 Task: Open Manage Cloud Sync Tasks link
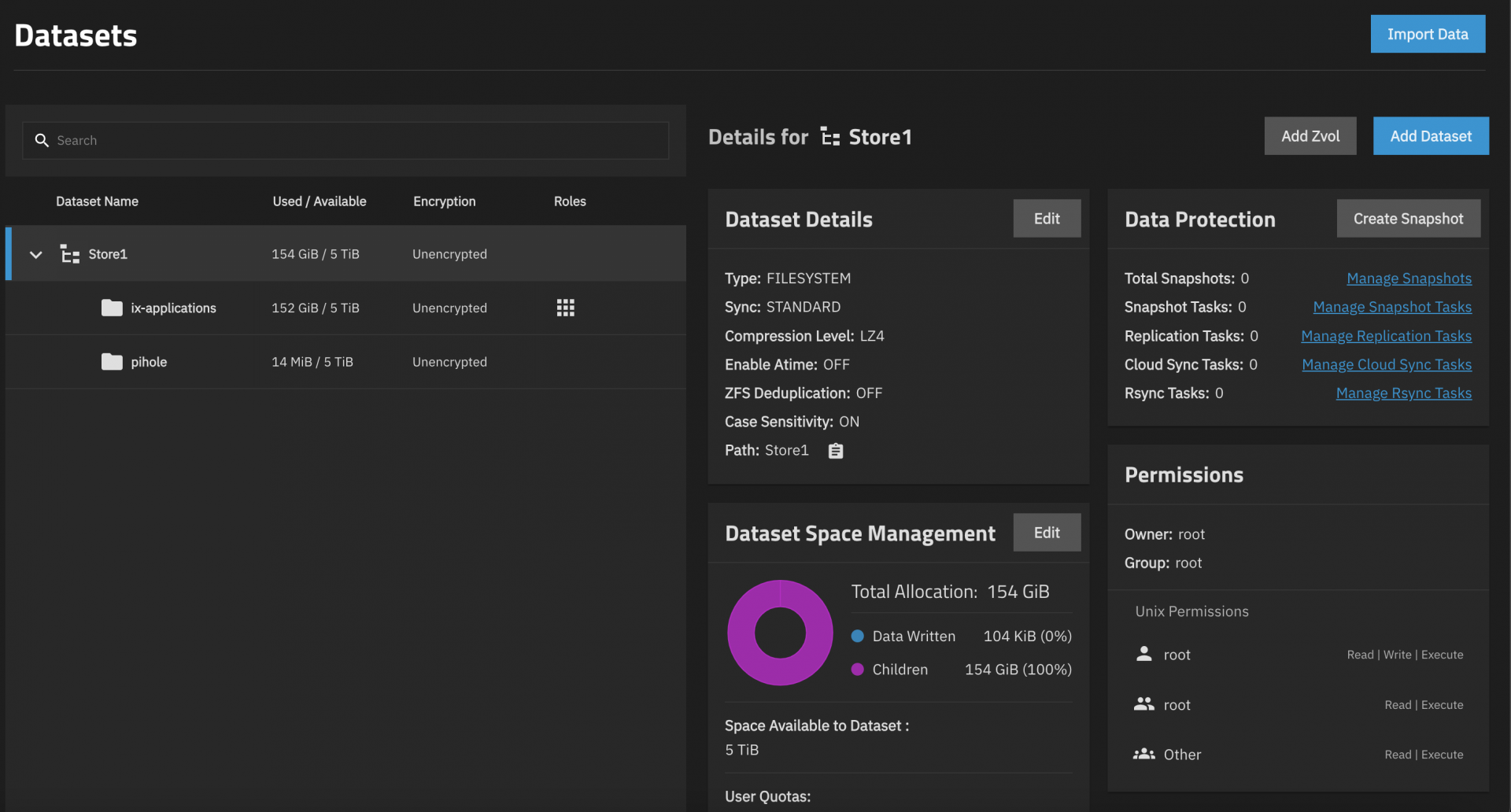1387,364
